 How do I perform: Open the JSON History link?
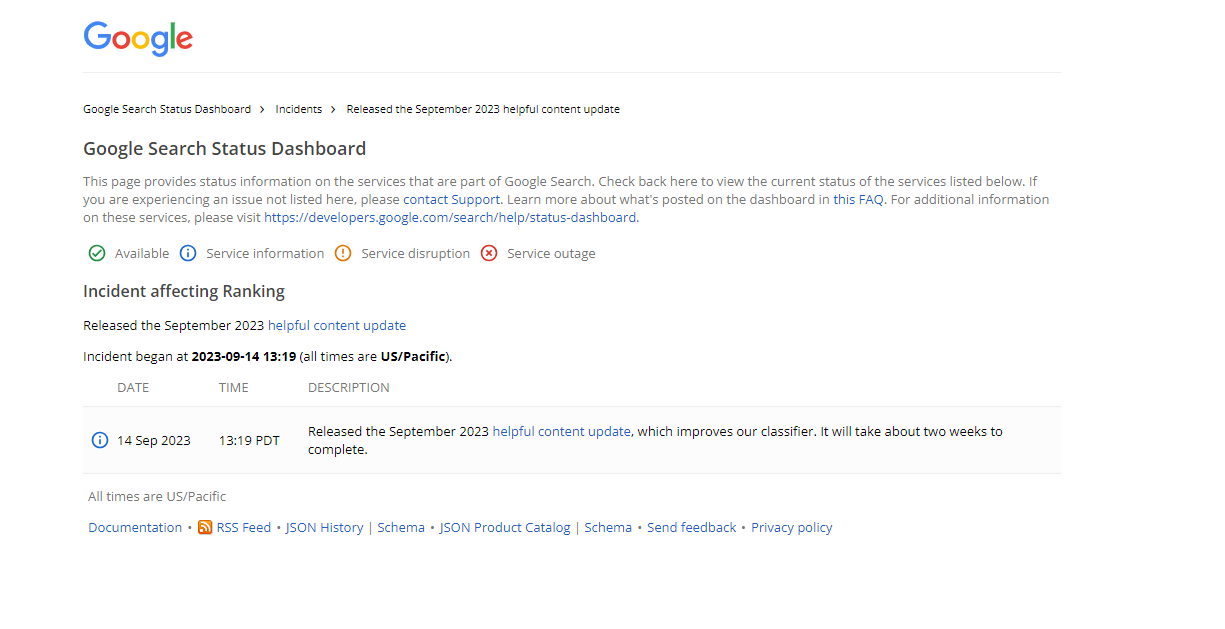[x=325, y=527]
